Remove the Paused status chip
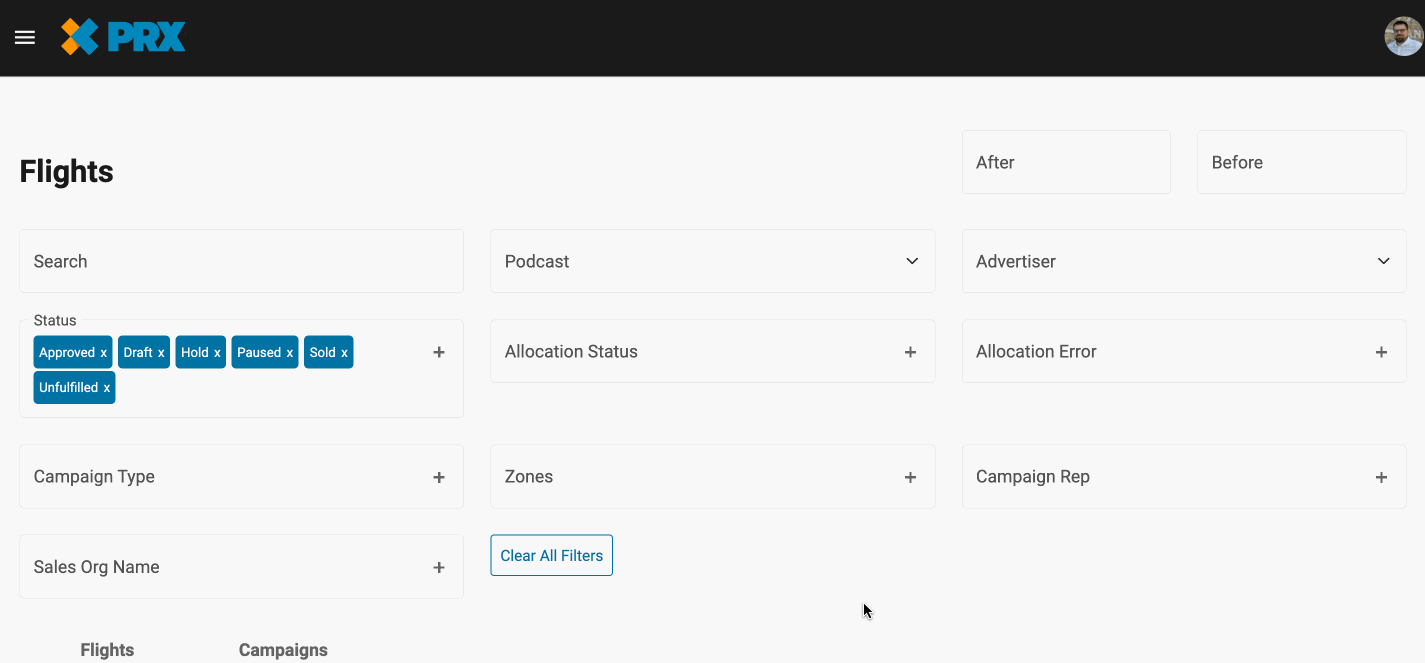Image resolution: width=1425 pixels, height=663 pixels. coord(290,353)
